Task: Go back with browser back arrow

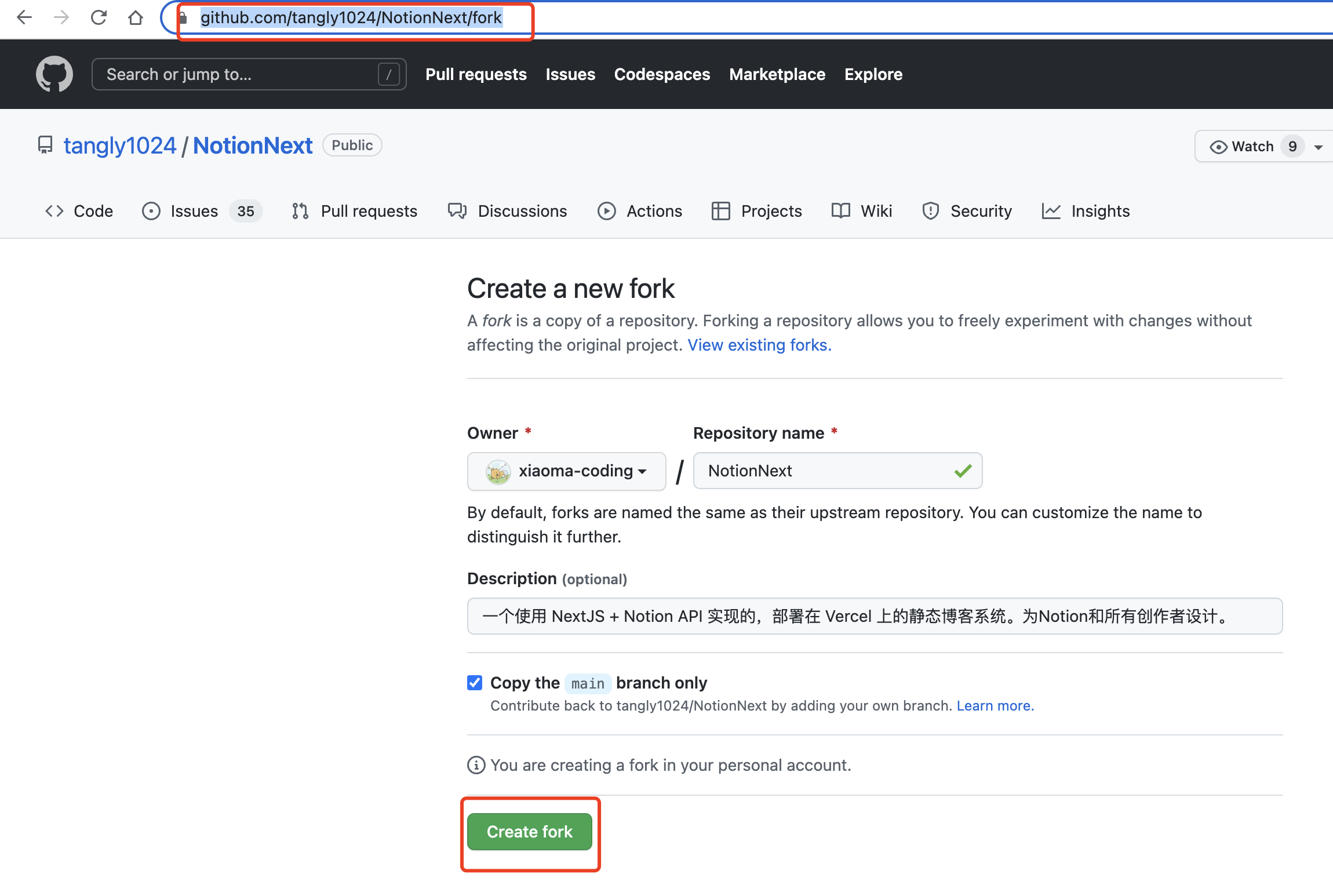Action: (24, 17)
